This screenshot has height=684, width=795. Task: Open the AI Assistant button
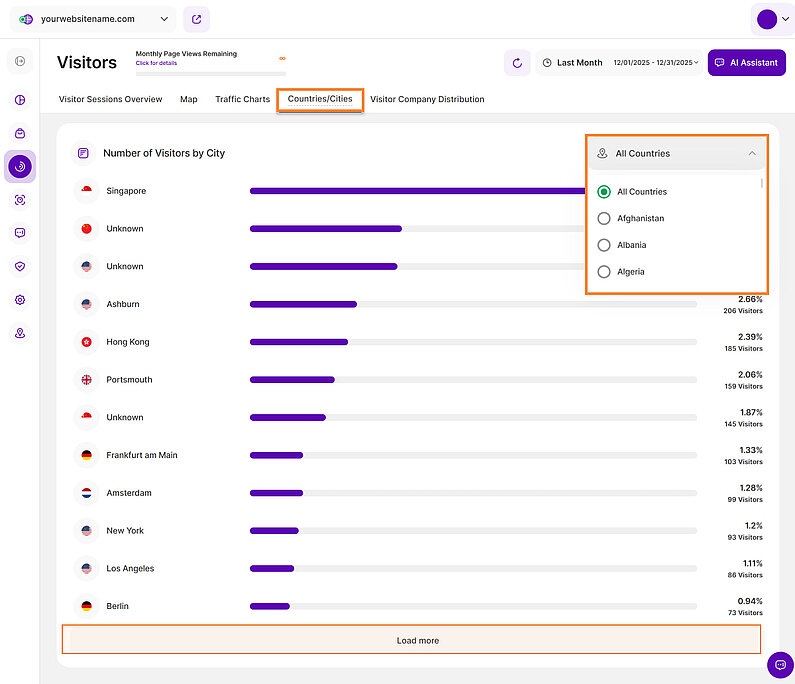746,63
